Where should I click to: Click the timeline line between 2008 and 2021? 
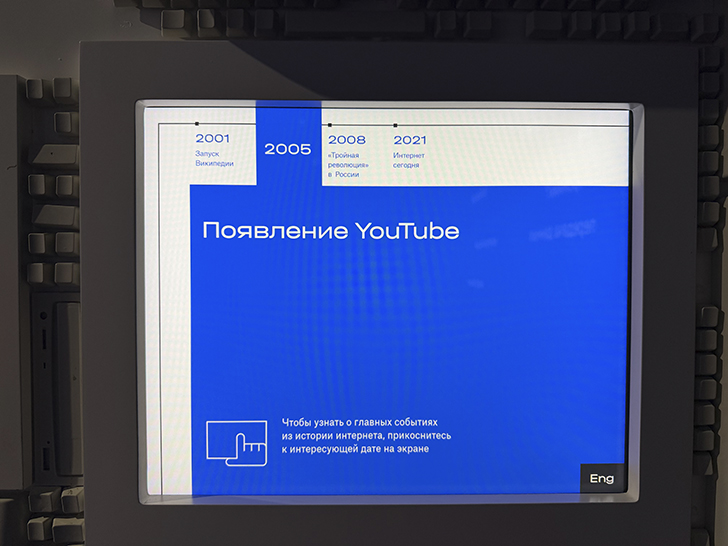click(363, 125)
